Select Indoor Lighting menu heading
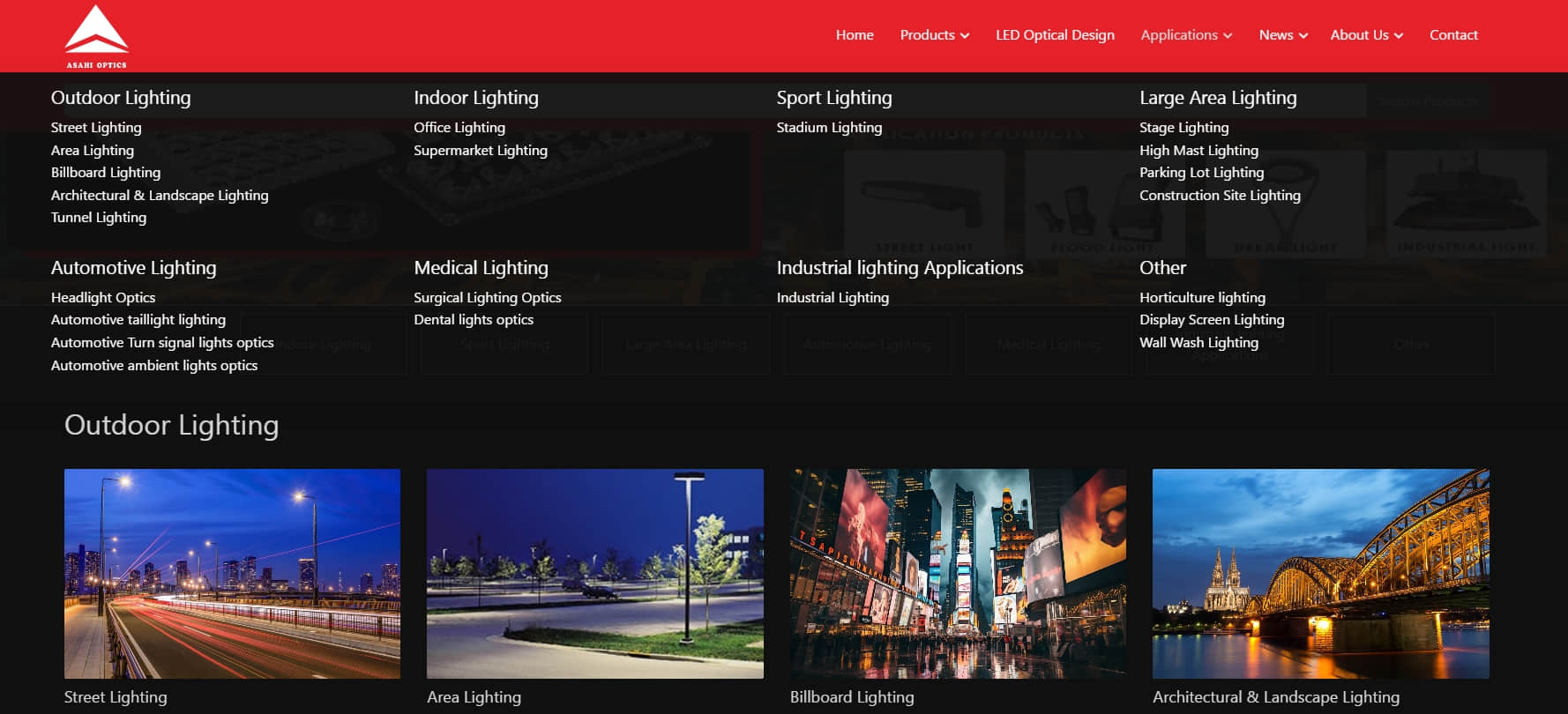1568x714 pixels. (x=476, y=98)
